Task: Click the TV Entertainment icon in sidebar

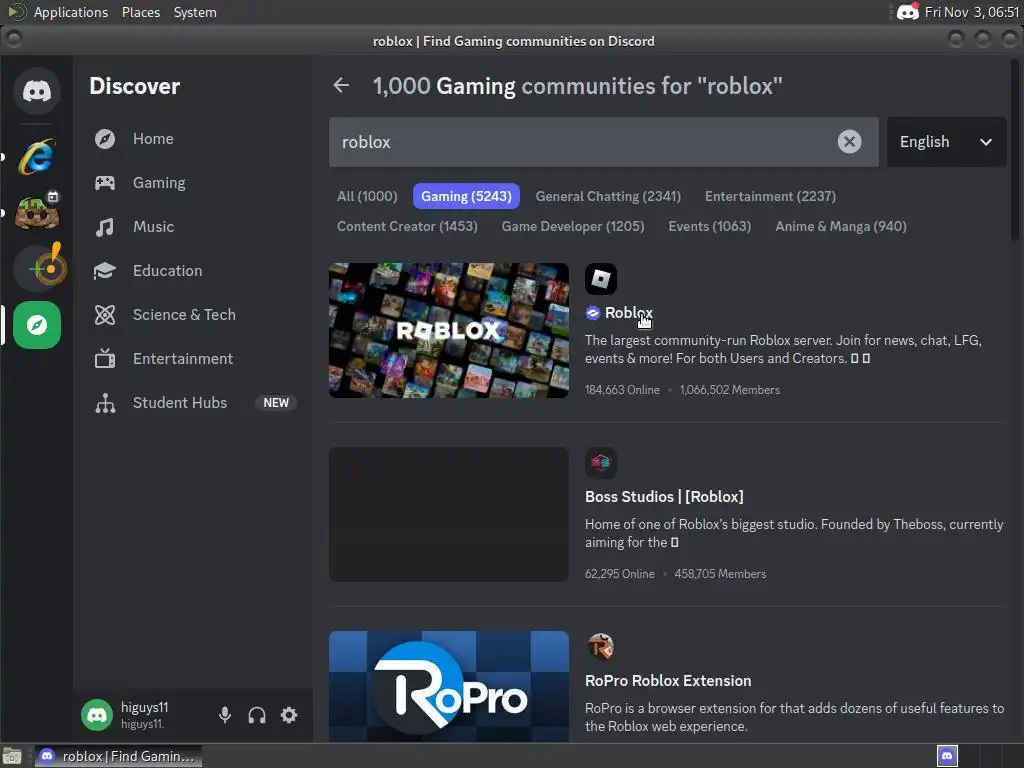Action: 104,359
